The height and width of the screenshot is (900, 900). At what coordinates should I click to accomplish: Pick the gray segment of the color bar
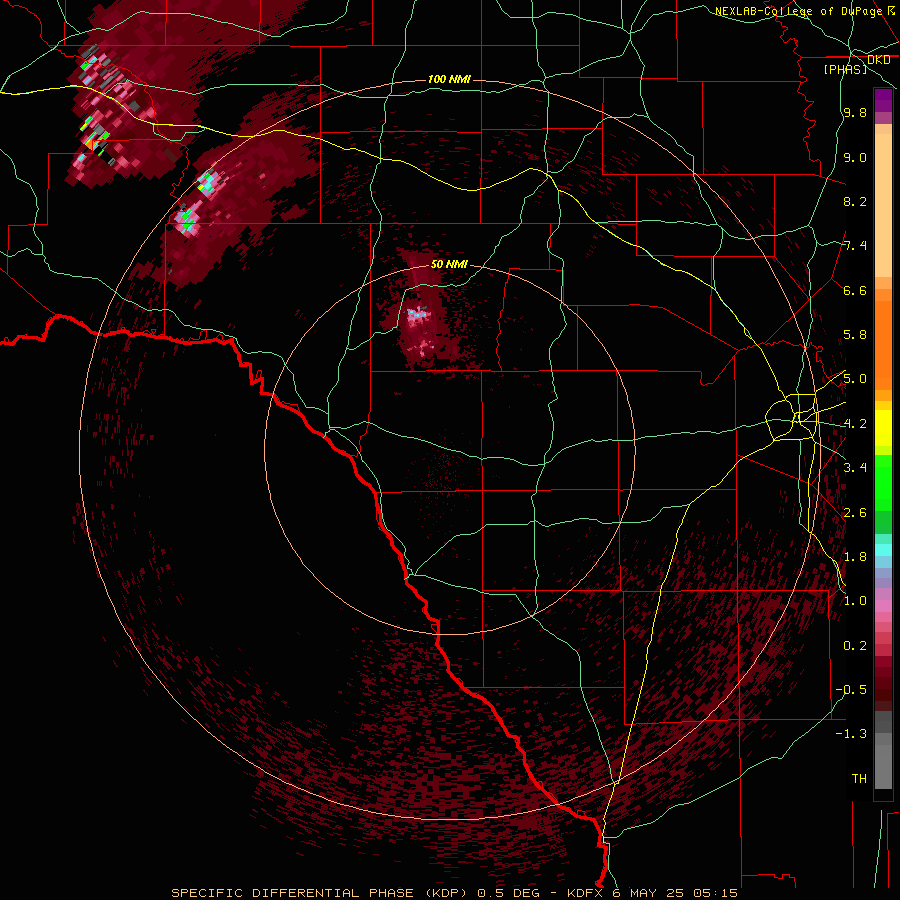point(883,752)
